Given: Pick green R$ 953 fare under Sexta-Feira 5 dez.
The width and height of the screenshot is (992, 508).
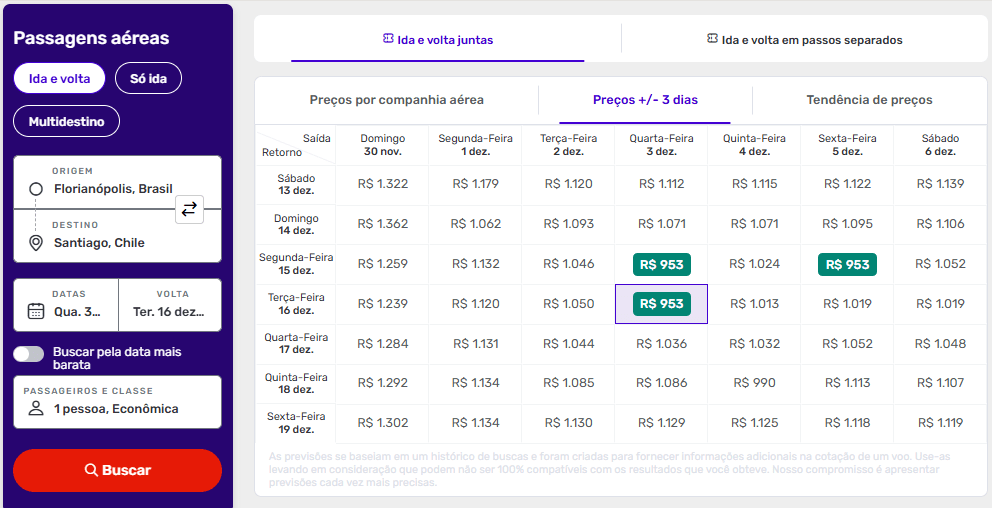Looking at the screenshot, I should coord(847,264).
